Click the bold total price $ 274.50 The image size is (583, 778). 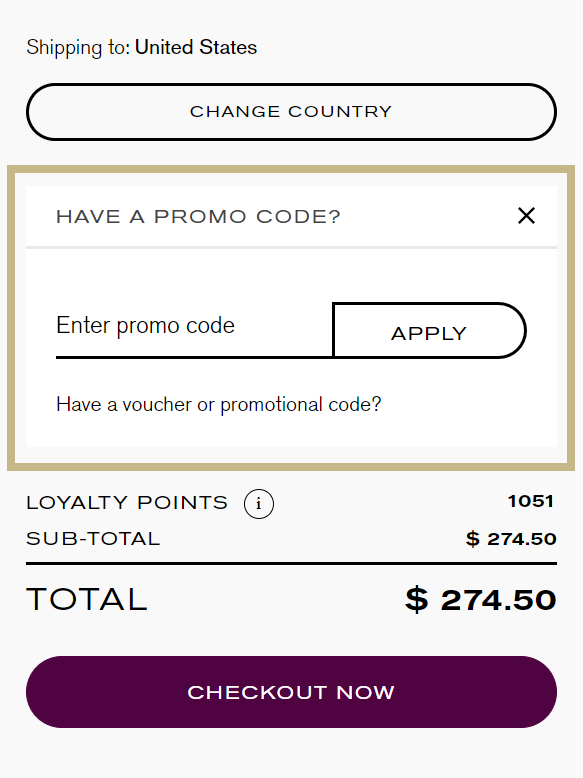tap(481, 600)
